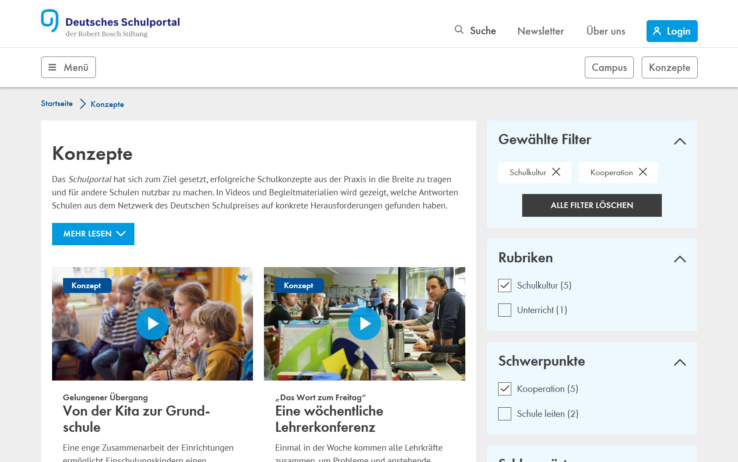The image size is (738, 462).
Task: Click the Konzepte page heading
Action: 92,154
